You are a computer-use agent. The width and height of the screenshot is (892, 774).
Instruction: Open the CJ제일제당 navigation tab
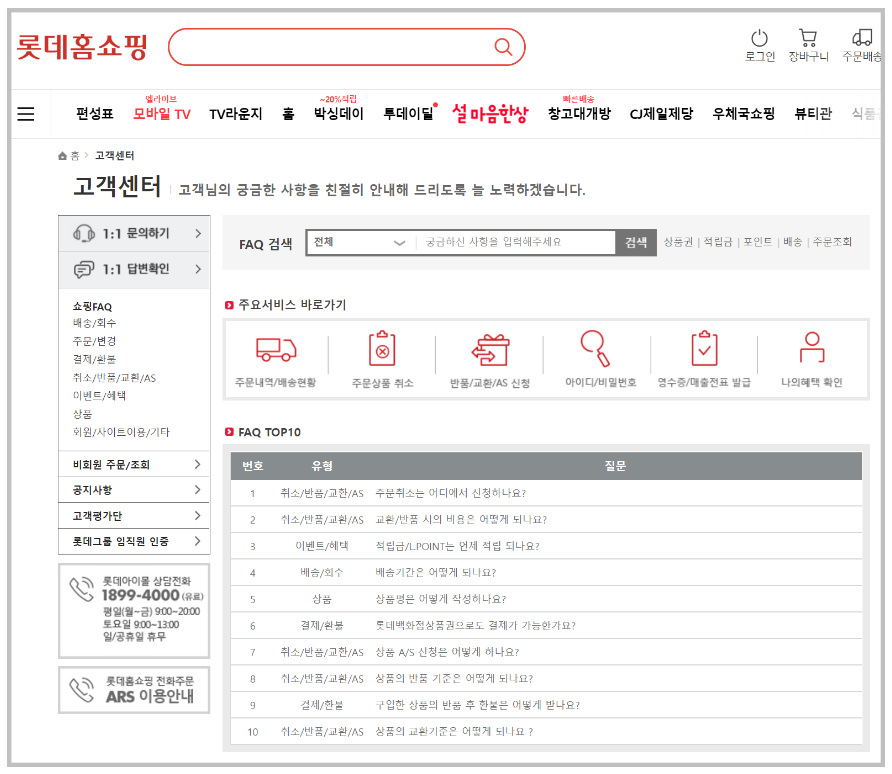662,114
